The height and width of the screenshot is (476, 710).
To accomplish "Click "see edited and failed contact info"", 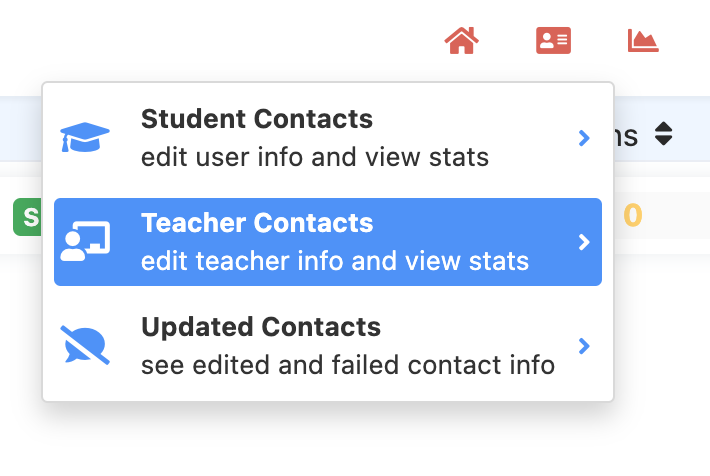I will (x=348, y=365).
